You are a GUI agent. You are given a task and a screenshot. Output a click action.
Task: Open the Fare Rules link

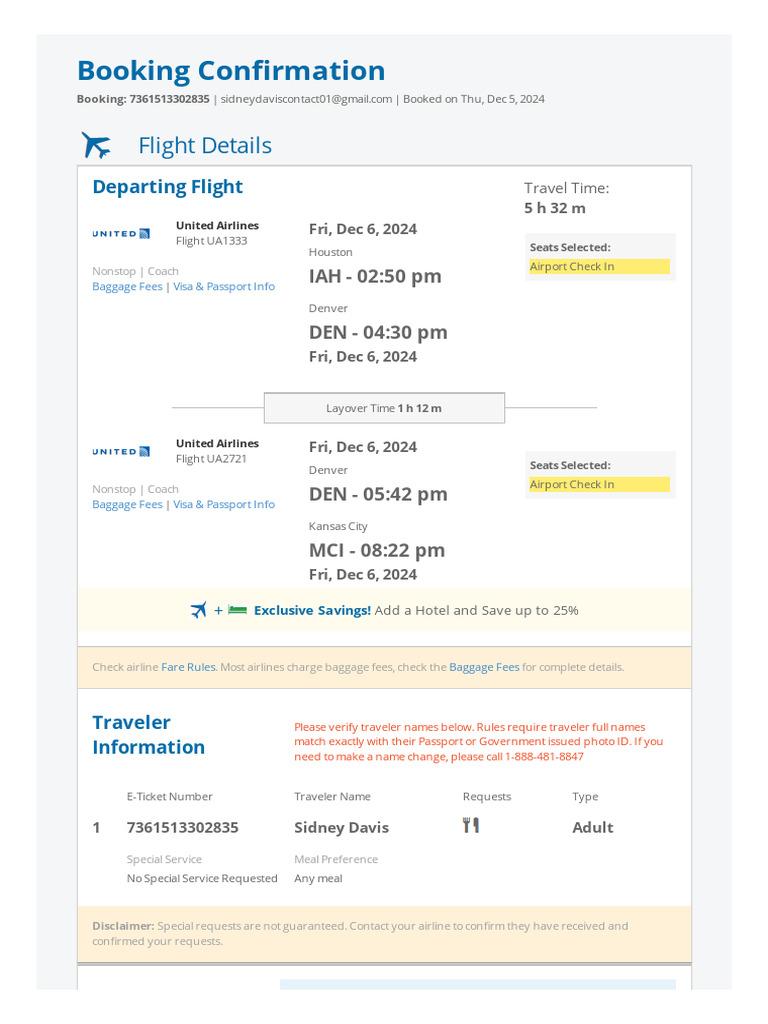[x=188, y=667]
